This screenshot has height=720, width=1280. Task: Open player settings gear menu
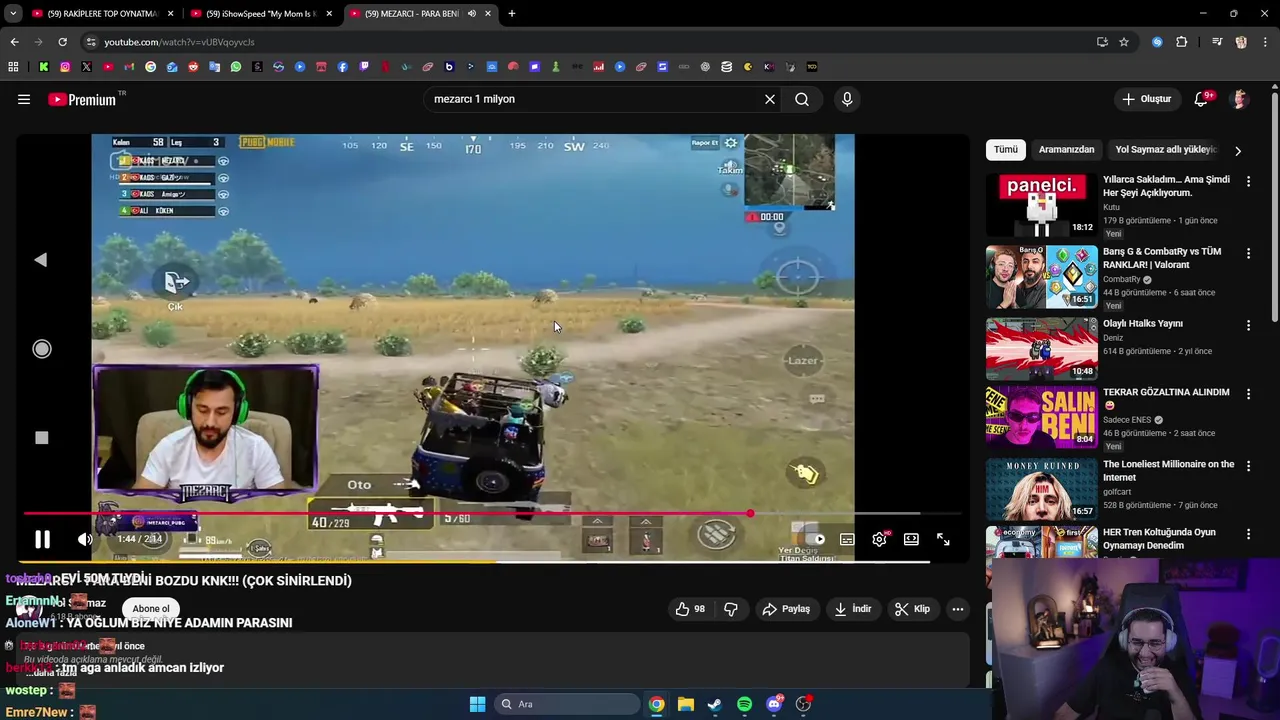pyautogui.click(x=879, y=540)
